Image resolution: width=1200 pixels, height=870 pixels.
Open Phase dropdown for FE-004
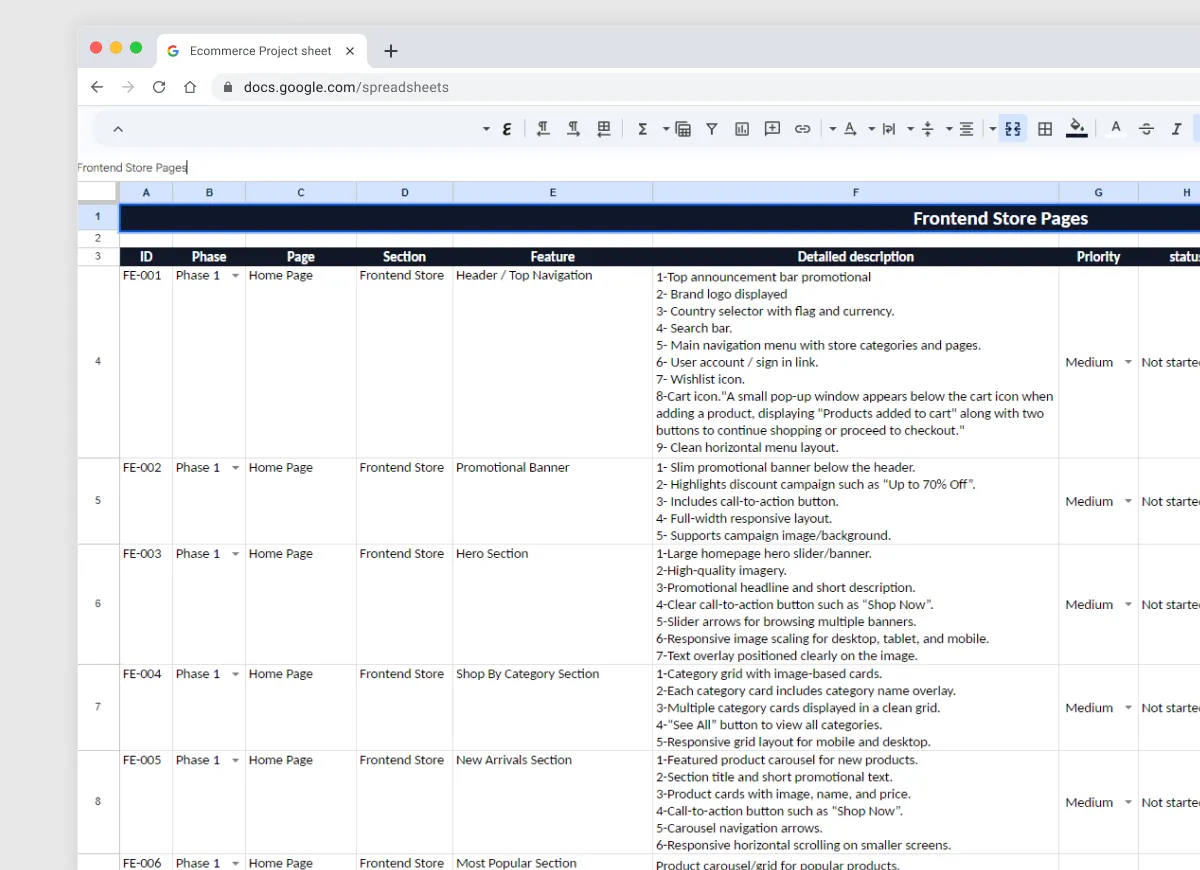coord(236,674)
